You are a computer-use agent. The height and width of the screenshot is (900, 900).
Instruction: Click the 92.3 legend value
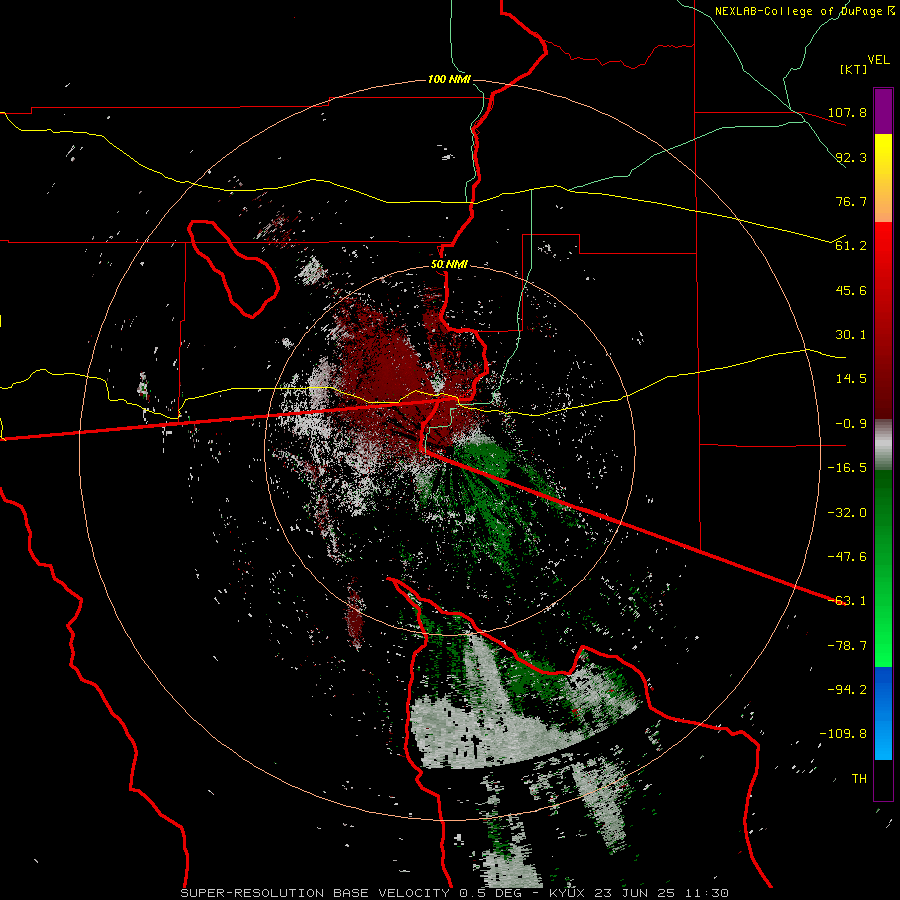pyautogui.click(x=851, y=157)
